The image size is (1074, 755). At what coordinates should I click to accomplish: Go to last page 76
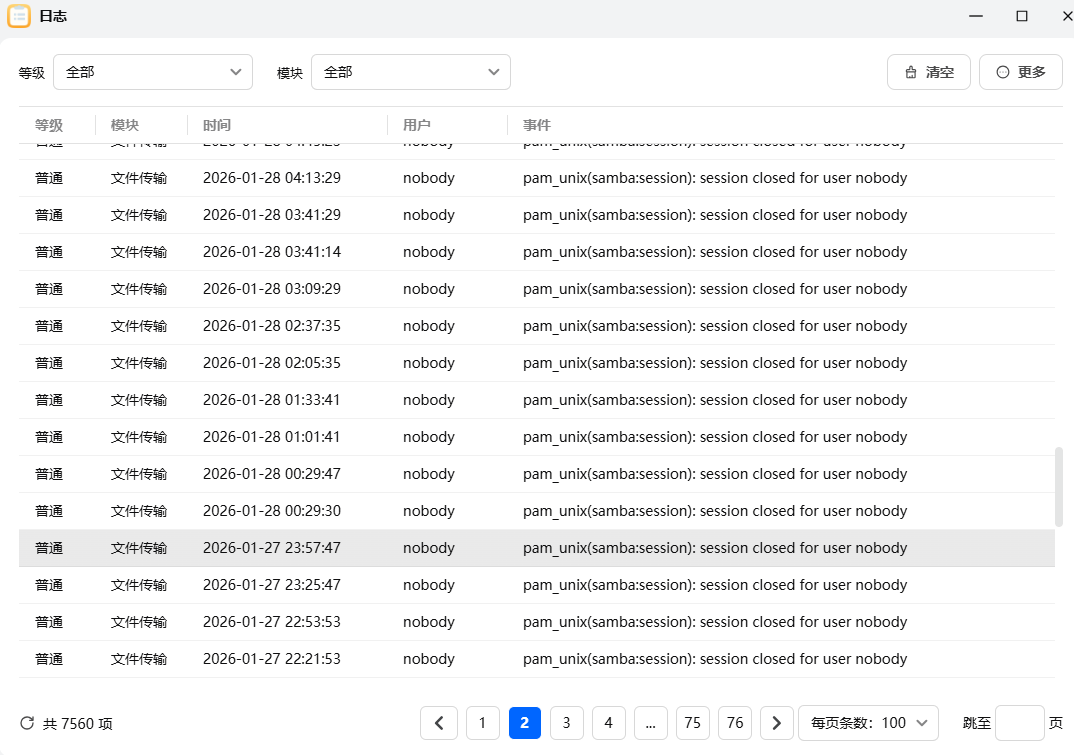pyautogui.click(x=735, y=723)
